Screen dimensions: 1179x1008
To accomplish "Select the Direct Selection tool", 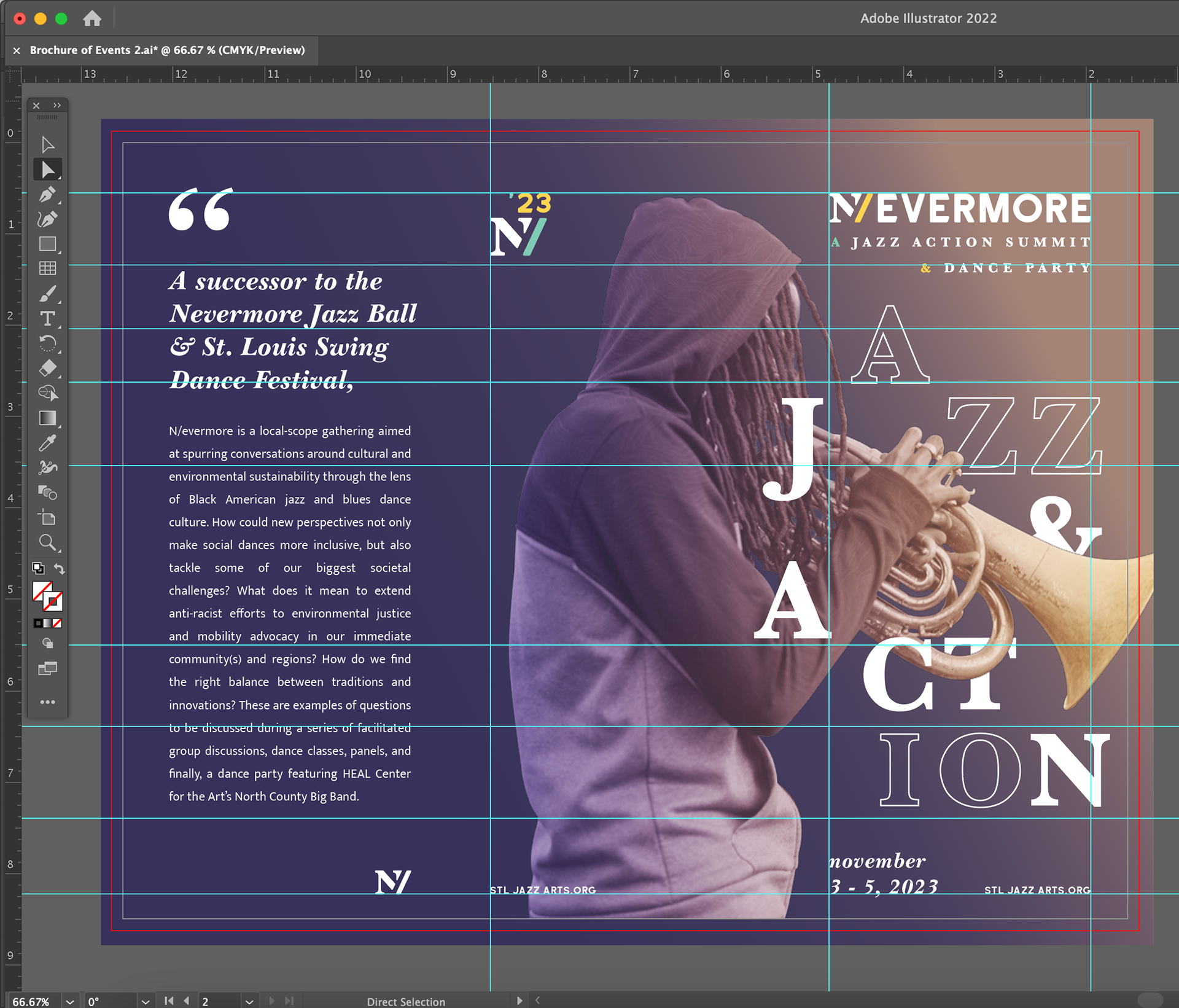I will 47,170.
